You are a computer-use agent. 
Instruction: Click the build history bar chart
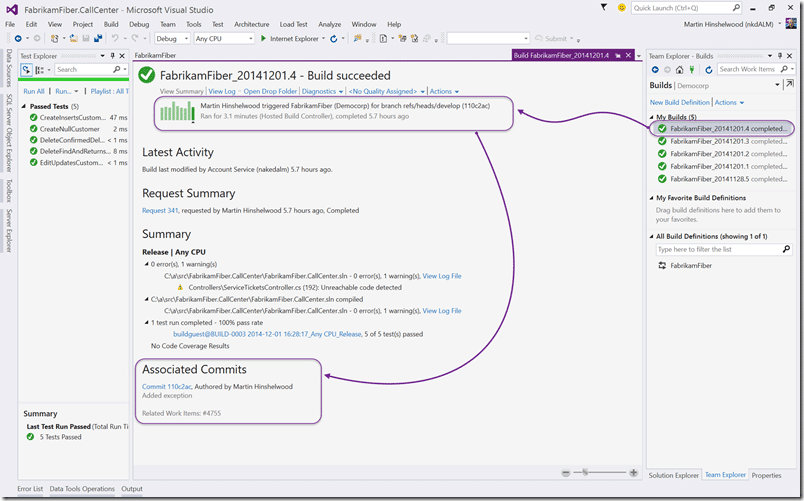pos(177,111)
